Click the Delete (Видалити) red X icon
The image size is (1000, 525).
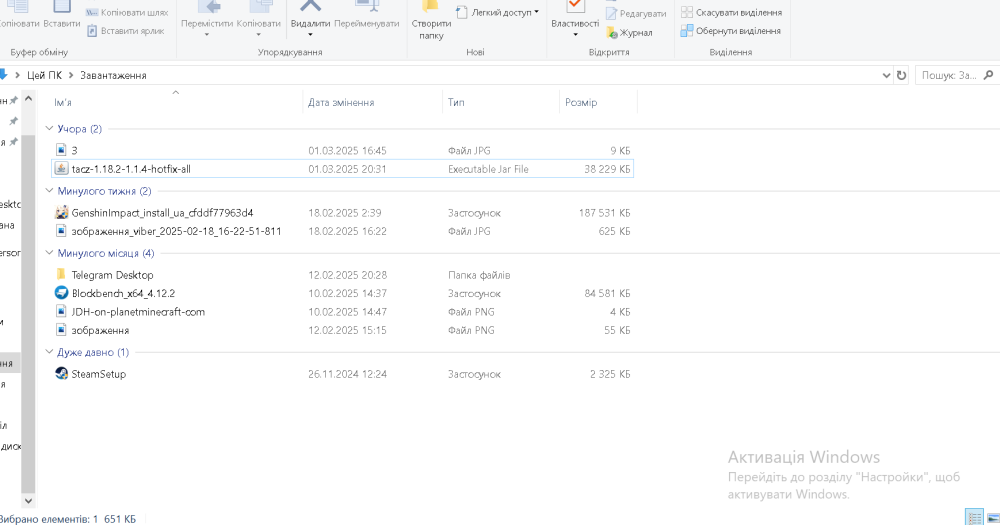310,6
